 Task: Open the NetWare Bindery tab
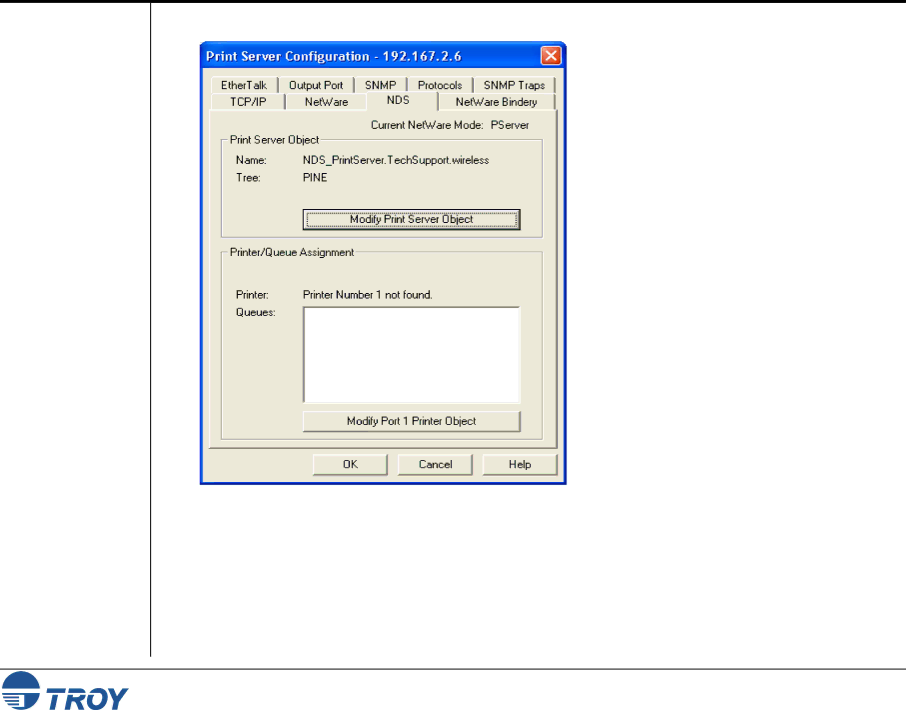(x=496, y=102)
